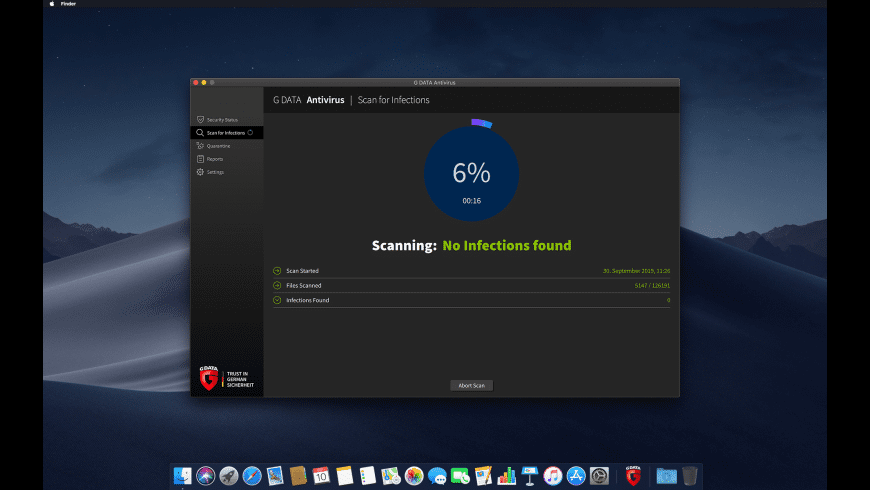The image size is (870, 490).
Task: Open Pages from the Dock
Action: 483,476
